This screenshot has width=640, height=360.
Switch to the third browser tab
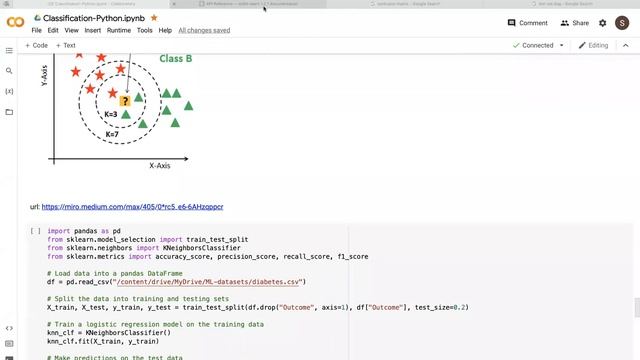coord(405,4)
